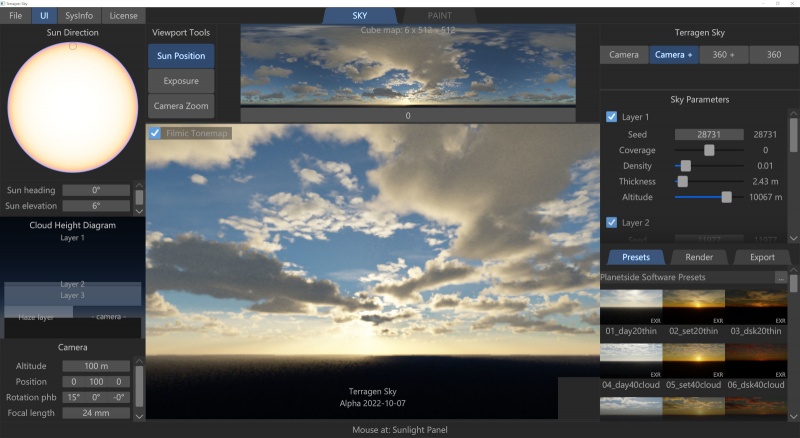Click the Camera panel scroll-down arrow

click(x=139, y=416)
